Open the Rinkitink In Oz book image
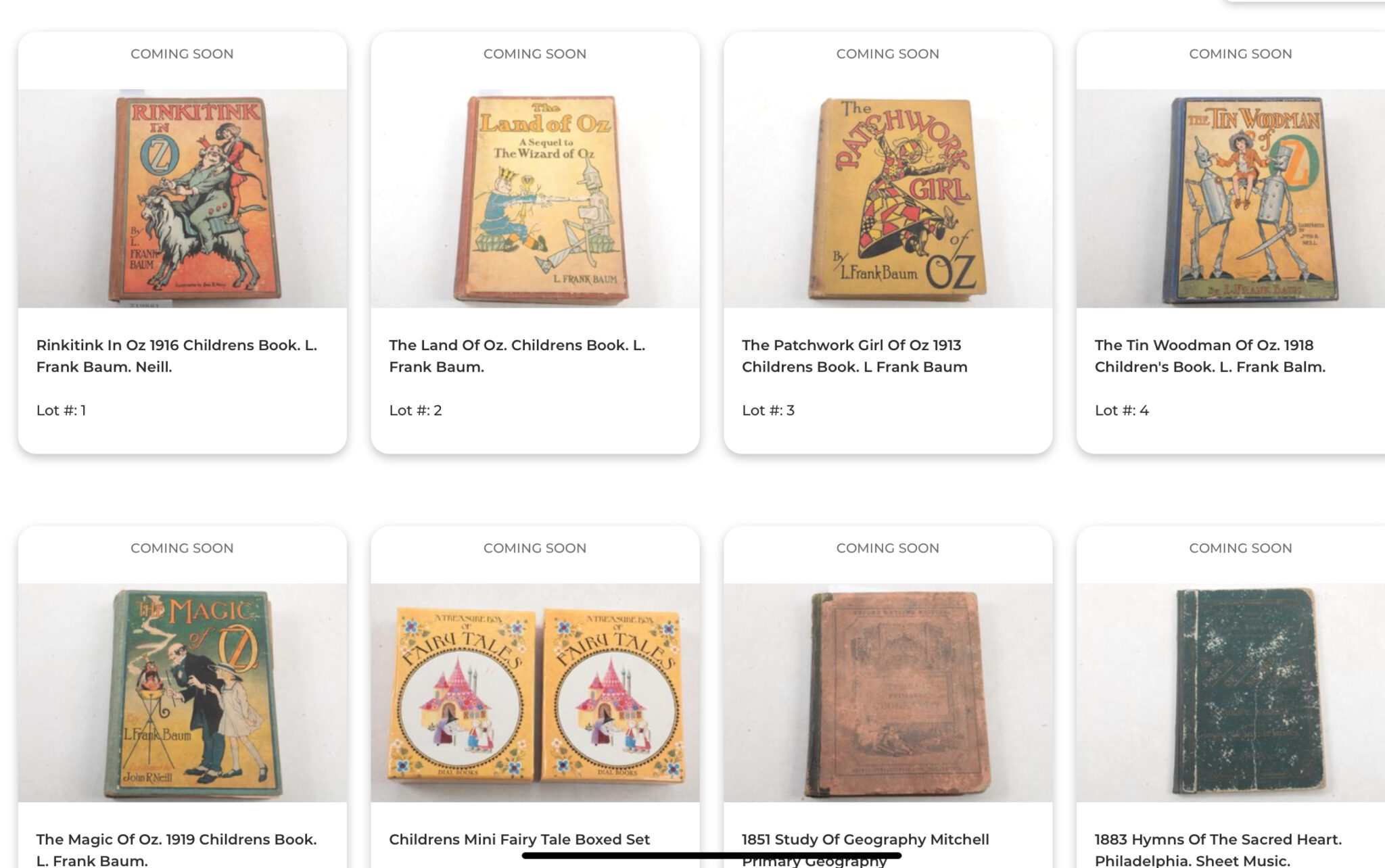1385x868 pixels. coord(182,198)
